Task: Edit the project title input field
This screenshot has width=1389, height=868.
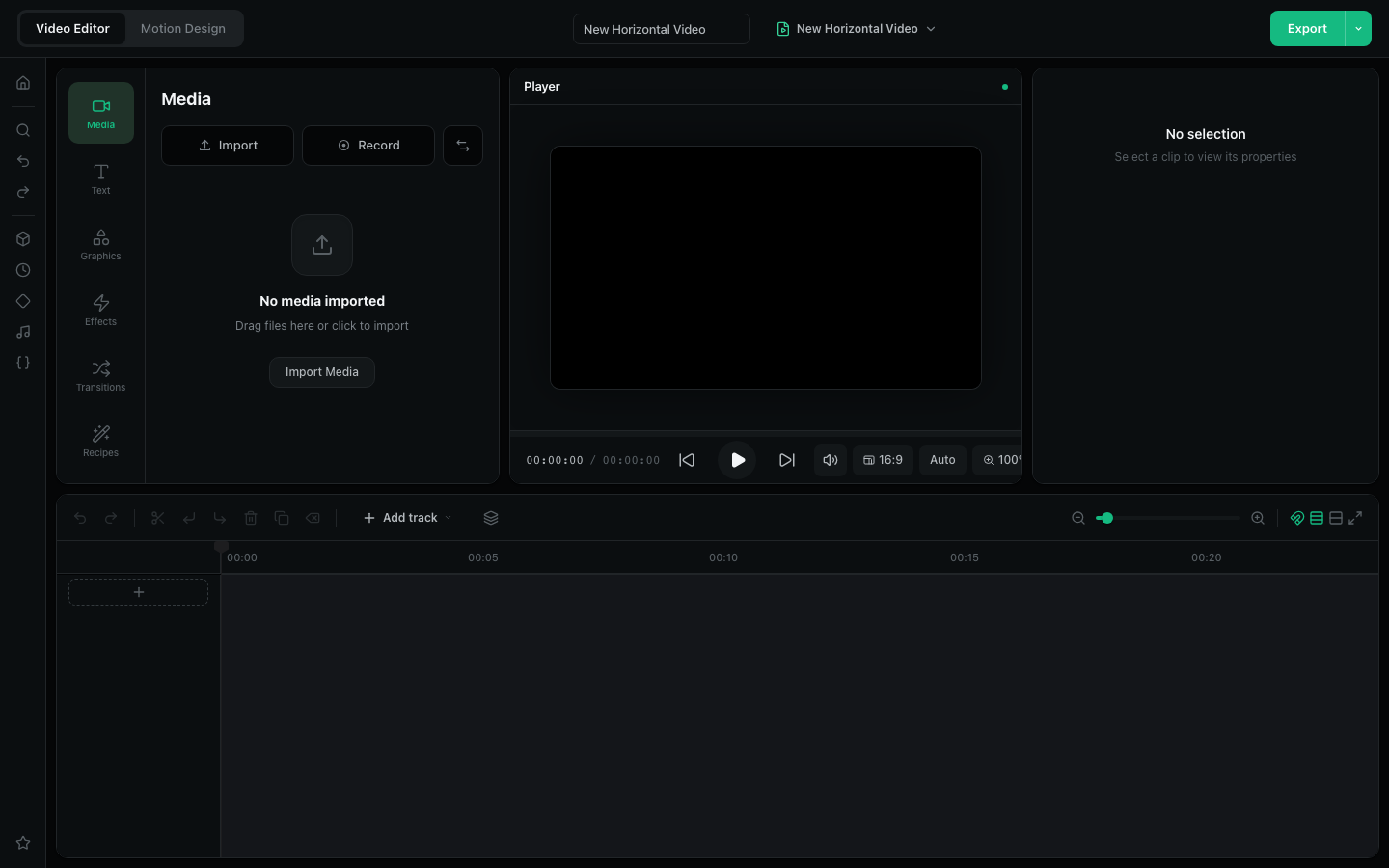Action: click(x=662, y=29)
